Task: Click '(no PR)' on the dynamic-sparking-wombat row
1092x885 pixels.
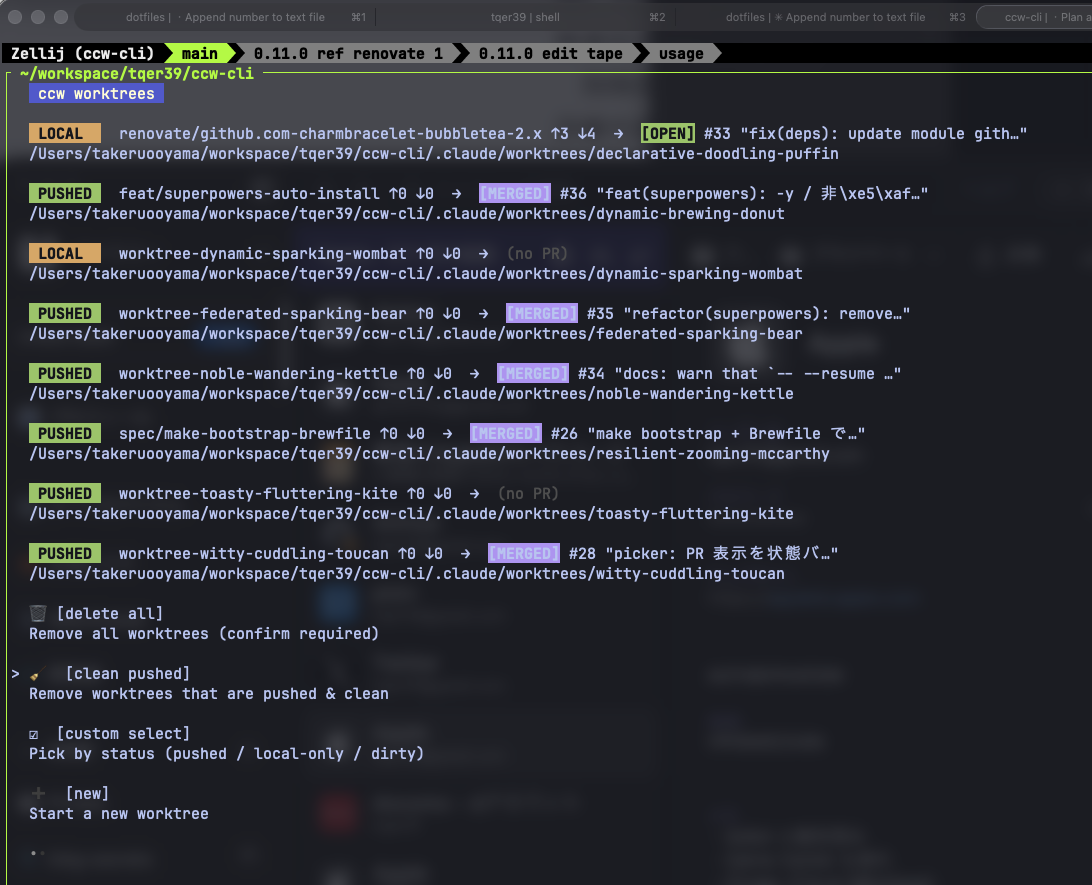Action: [537, 253]
